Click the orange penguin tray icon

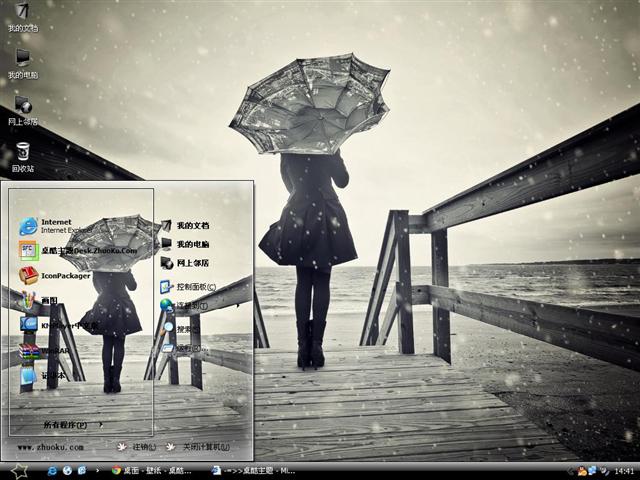582,471
